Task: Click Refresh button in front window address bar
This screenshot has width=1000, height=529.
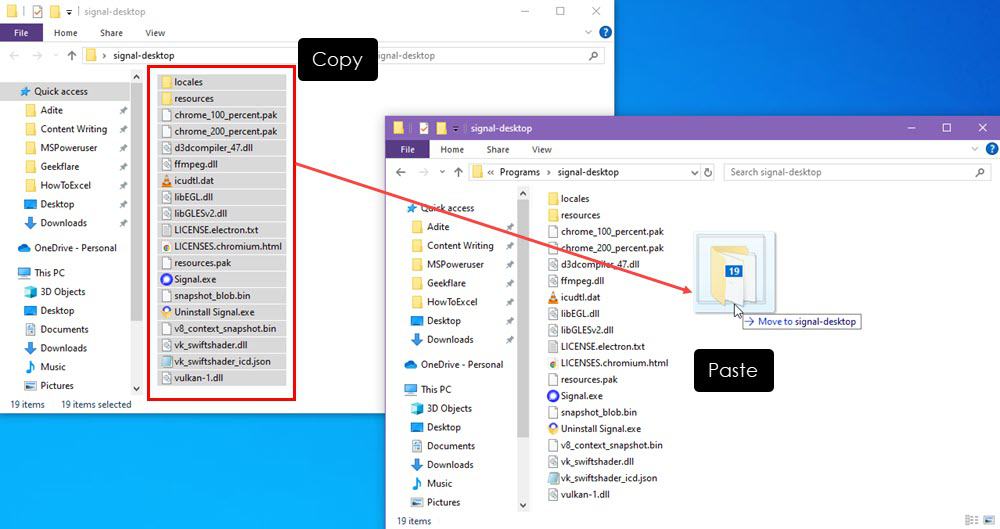Action: pyautogui.click(x=708, y=172)
